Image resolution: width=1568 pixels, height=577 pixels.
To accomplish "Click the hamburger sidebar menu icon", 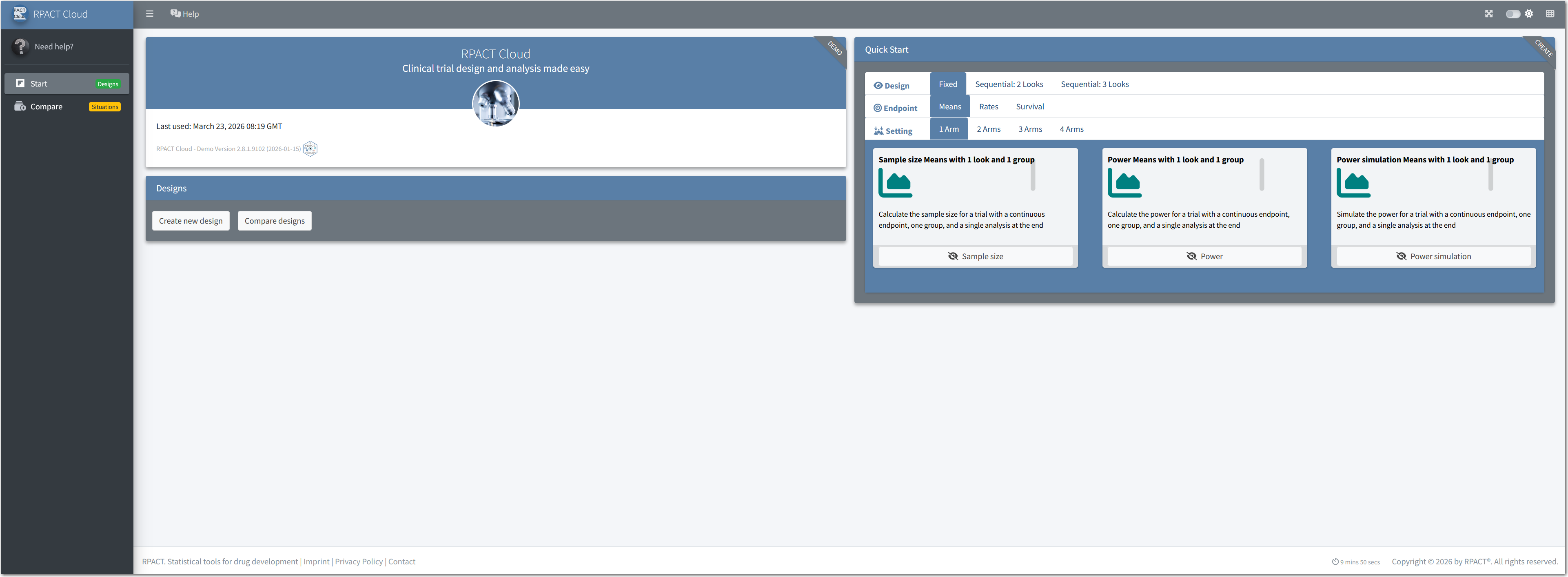I will tap(150, 14).
